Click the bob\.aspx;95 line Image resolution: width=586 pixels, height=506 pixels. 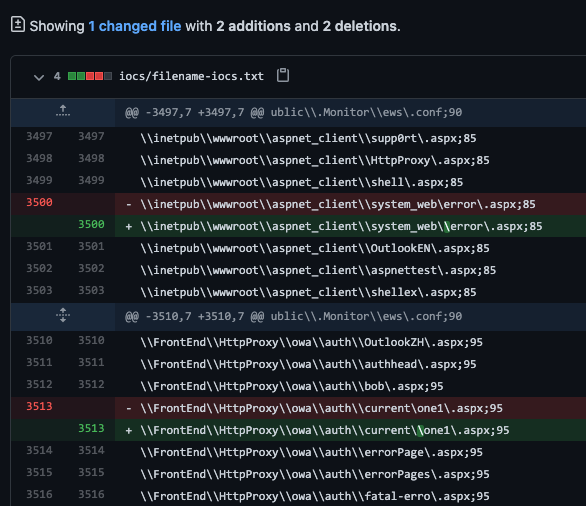(292, 386)
